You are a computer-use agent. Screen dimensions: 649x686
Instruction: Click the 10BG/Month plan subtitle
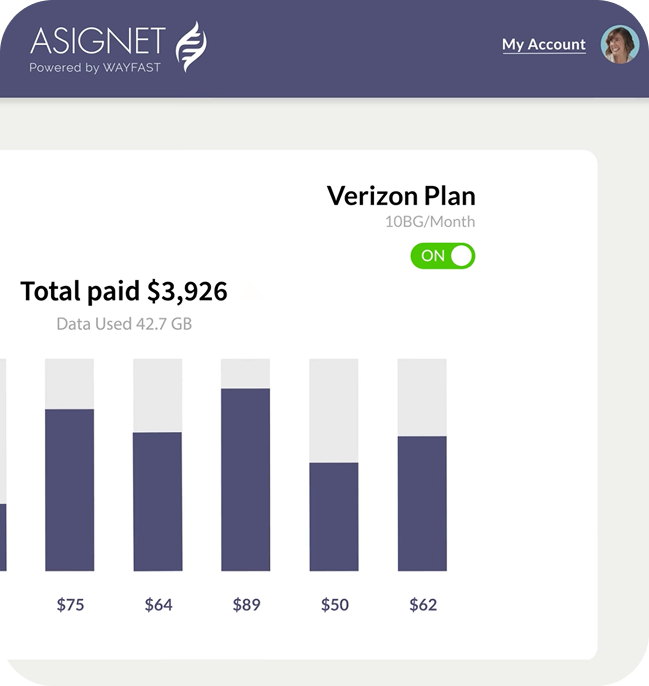coord(430,222)
